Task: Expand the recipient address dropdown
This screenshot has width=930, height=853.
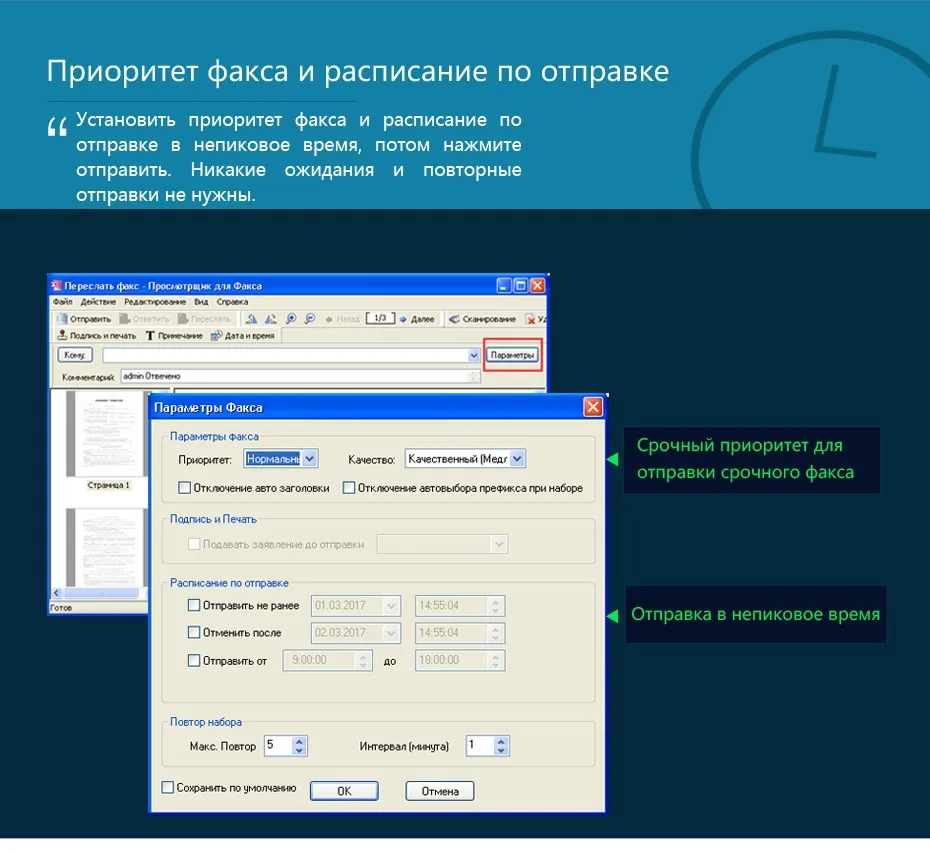Action: pos(473,355)
